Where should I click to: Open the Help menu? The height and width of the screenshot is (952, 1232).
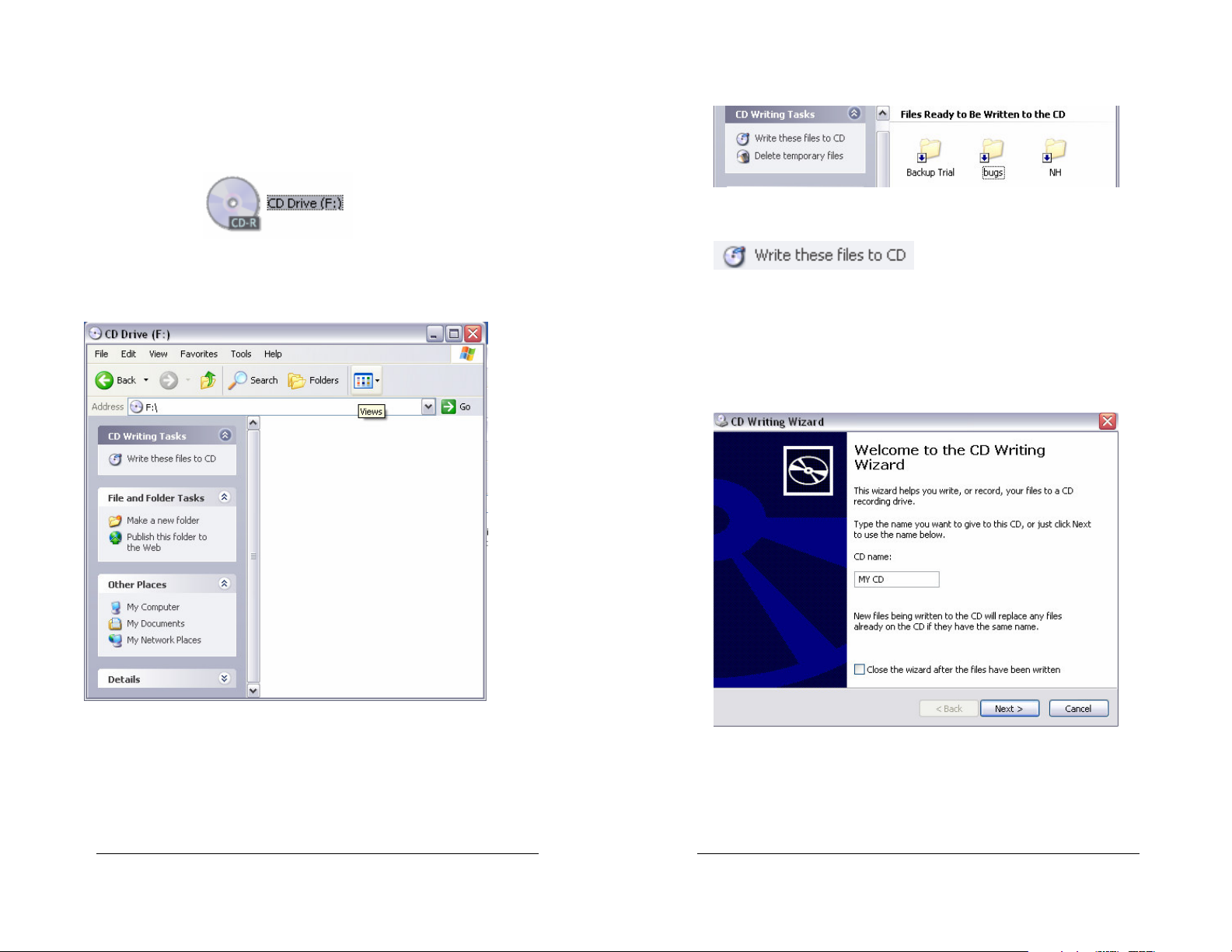click(x=273, y=354)
